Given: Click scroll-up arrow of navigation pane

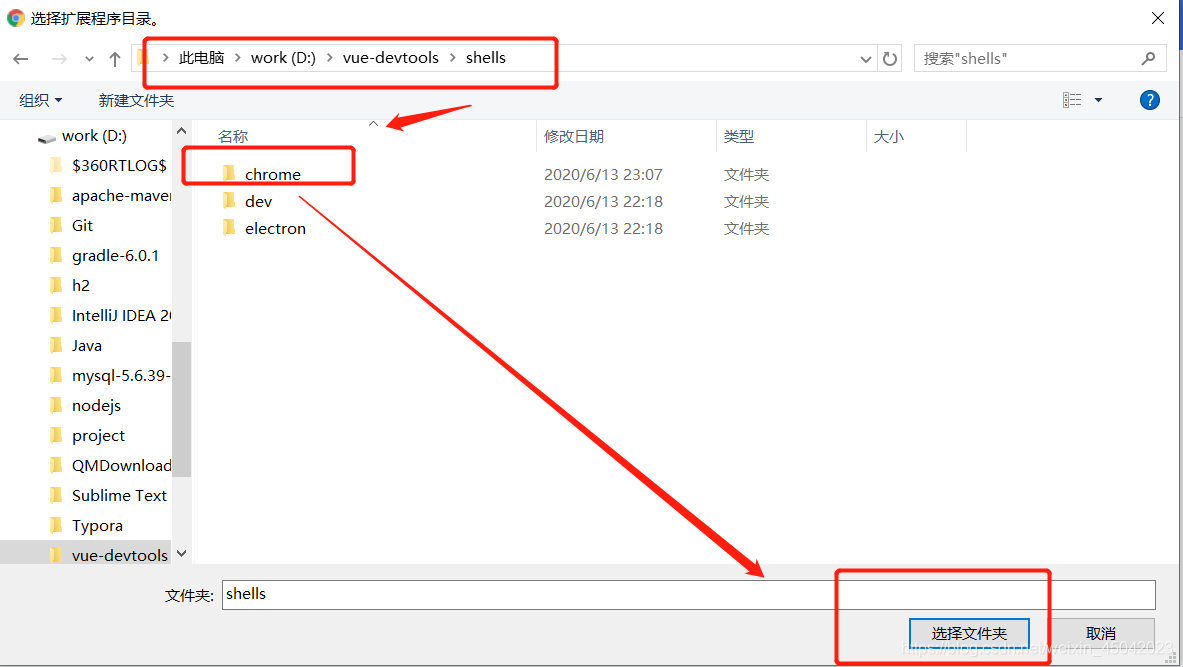Looking at the screenshot, I should click(181, 131).
